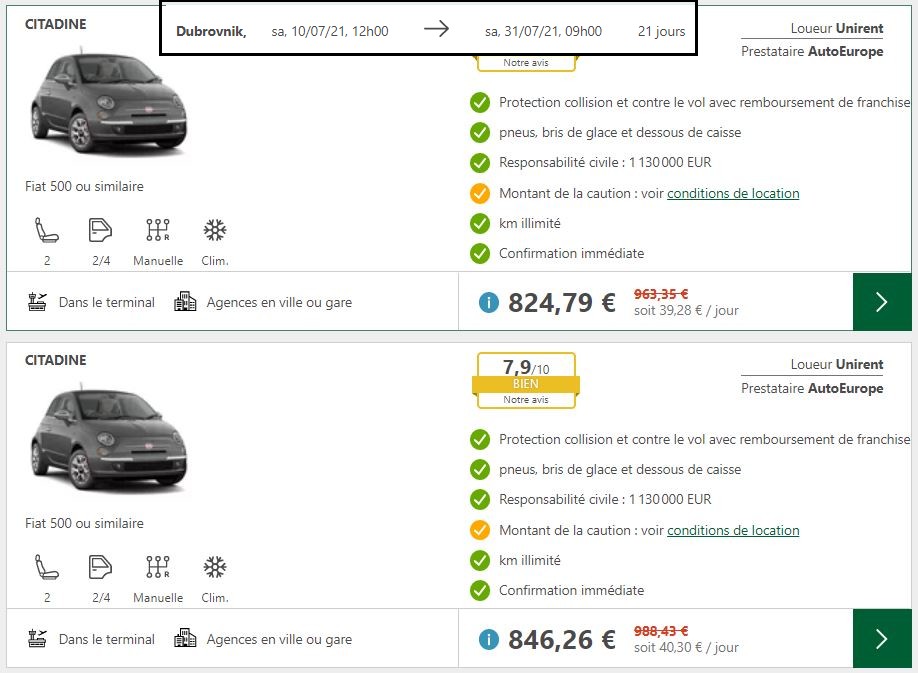Click the doors icon in second listing
This screenshot has height=673, width=918.
(x=101, y=568)
